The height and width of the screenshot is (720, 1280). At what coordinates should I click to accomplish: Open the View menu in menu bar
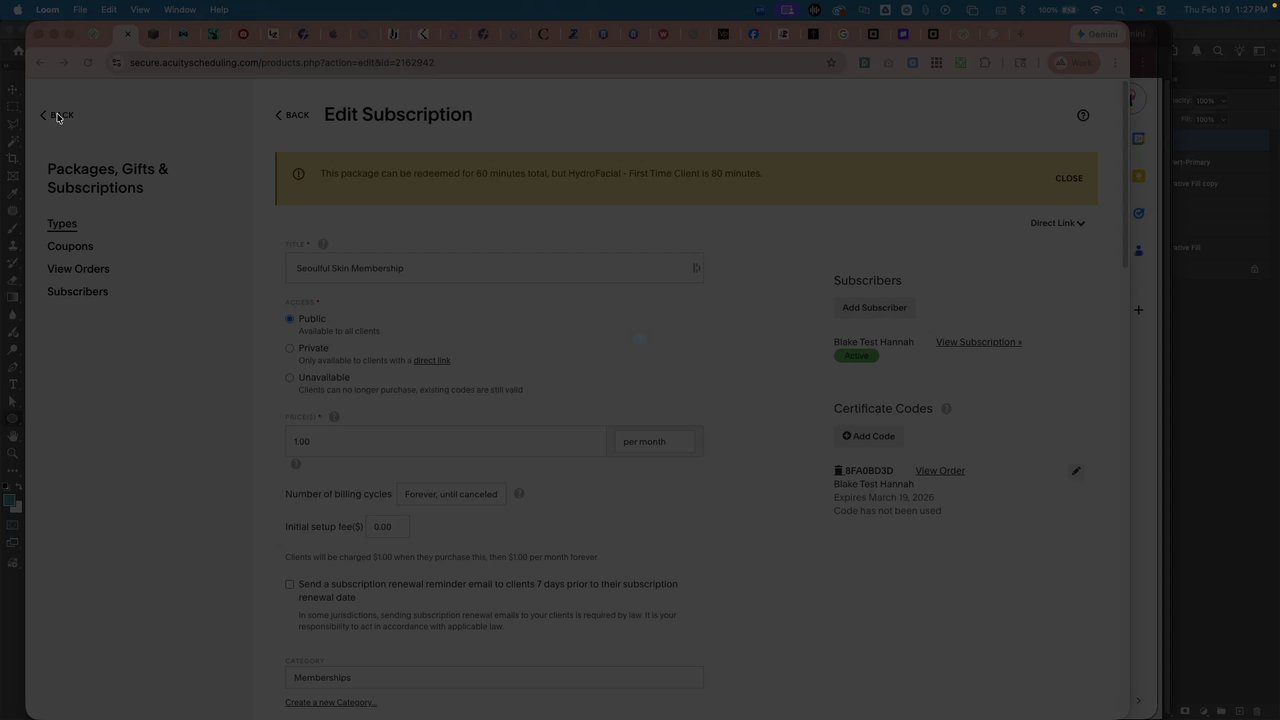pos(140,10)
